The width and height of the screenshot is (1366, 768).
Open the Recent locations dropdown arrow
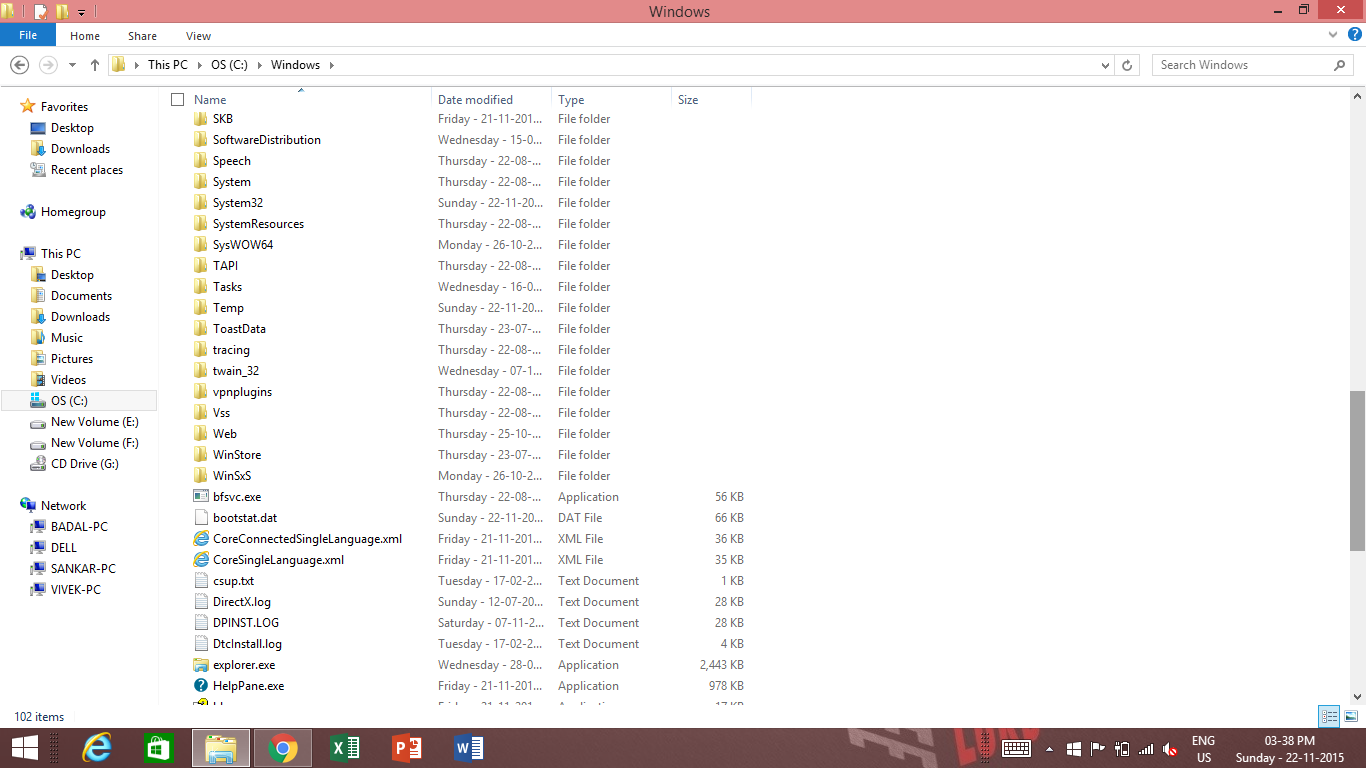click(x=72, y=65)
